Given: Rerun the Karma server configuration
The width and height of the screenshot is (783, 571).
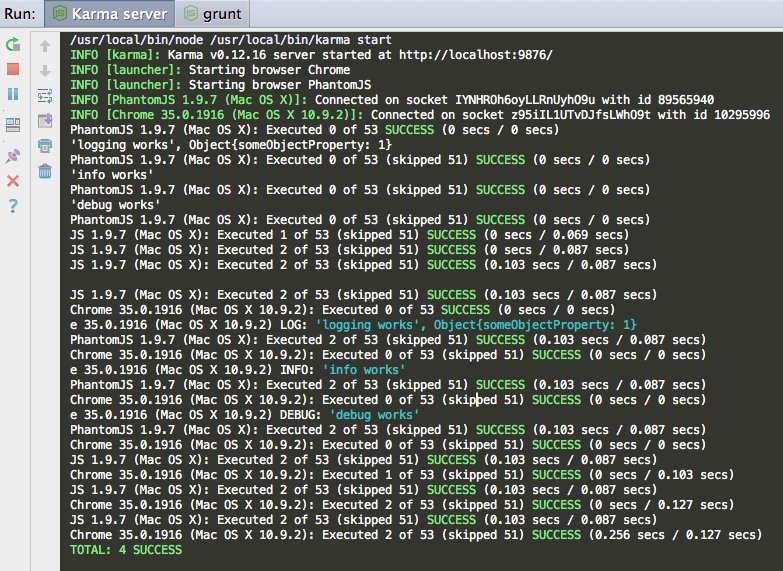Looking at the screenshot, I should 13,45.
